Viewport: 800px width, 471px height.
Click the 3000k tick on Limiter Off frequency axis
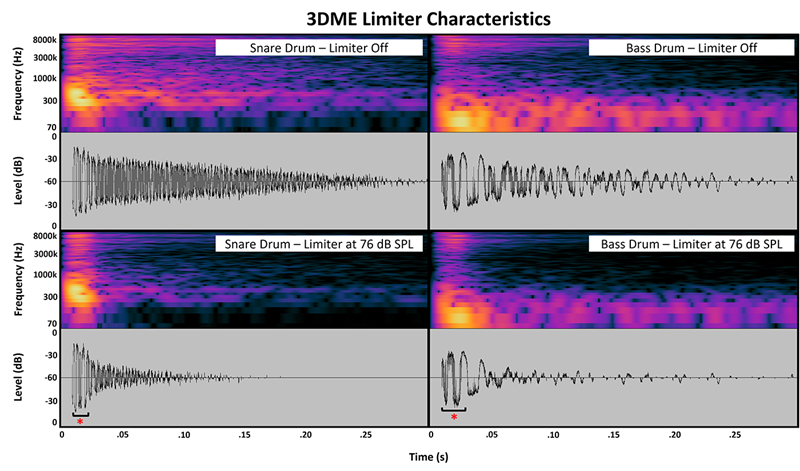[x=45, y=58]
